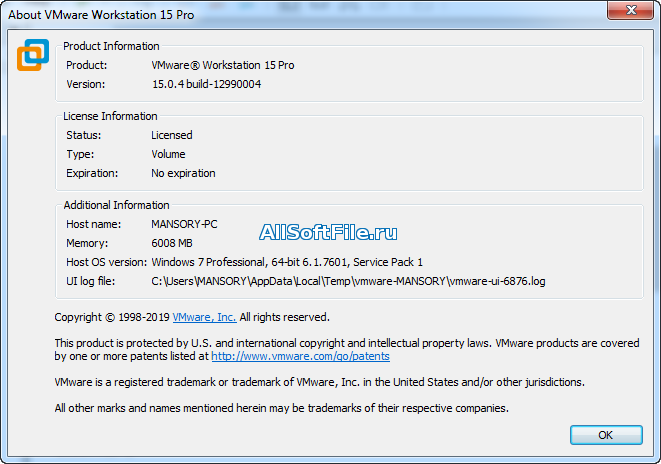Open the VMware, Inc. hyperlink
Image resolution: width=661 pixels, height=464 pixels.
(x=204, y=317)
